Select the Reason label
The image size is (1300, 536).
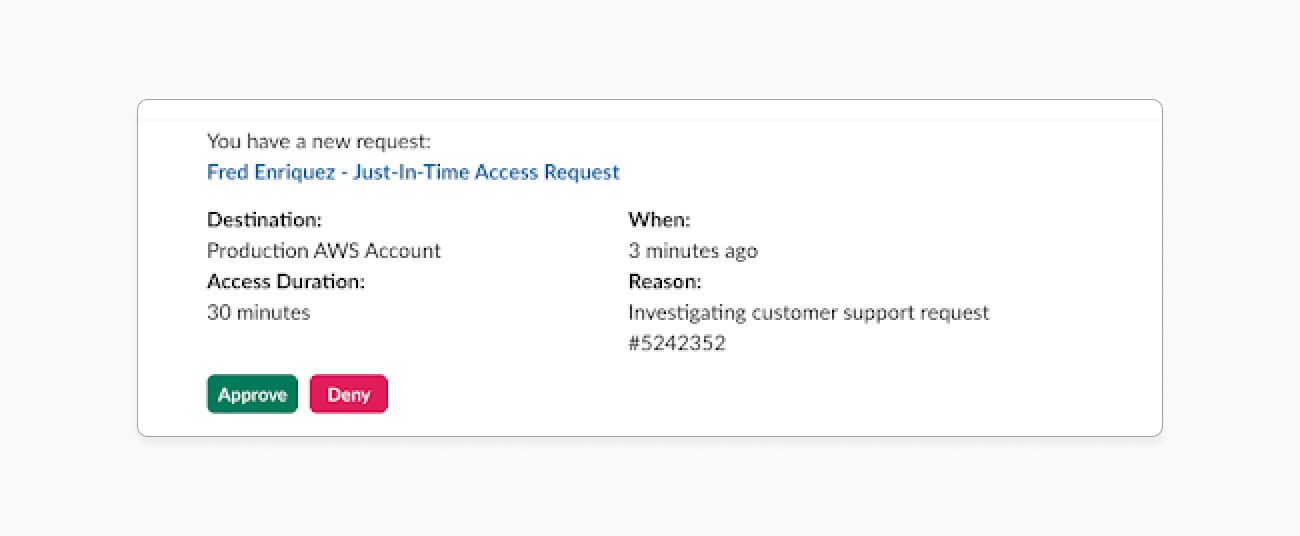click(664, 281)
